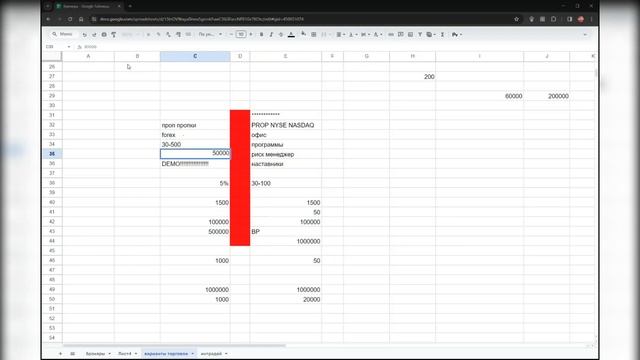
Task: Switch to the Брокеры sheet tab
Action: pyautogui.click(x=95, y=354)
